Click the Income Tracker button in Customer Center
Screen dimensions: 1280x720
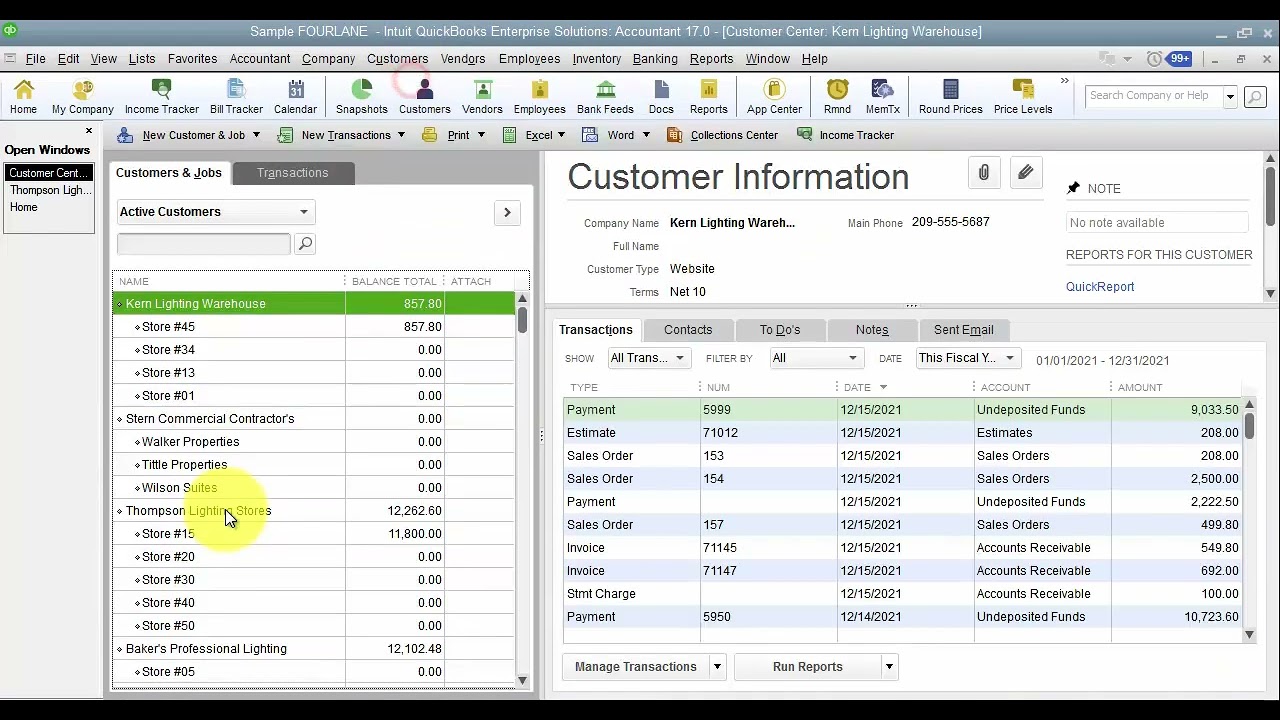click(845, 135)
